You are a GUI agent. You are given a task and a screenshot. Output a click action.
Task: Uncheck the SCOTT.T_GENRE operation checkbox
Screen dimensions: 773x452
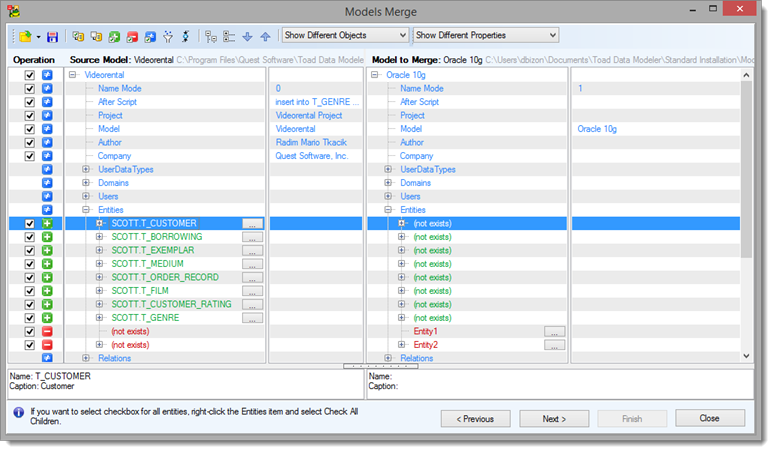(30, 318)
